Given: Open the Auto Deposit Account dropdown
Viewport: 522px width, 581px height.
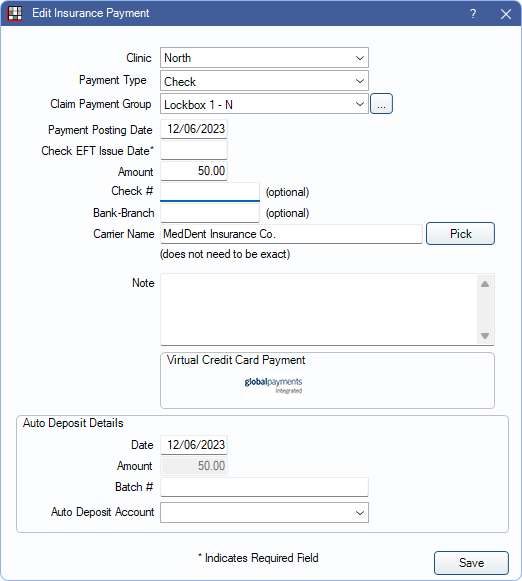Looking at the screenshot, I should pyautogui.click(x=264, y=512).
